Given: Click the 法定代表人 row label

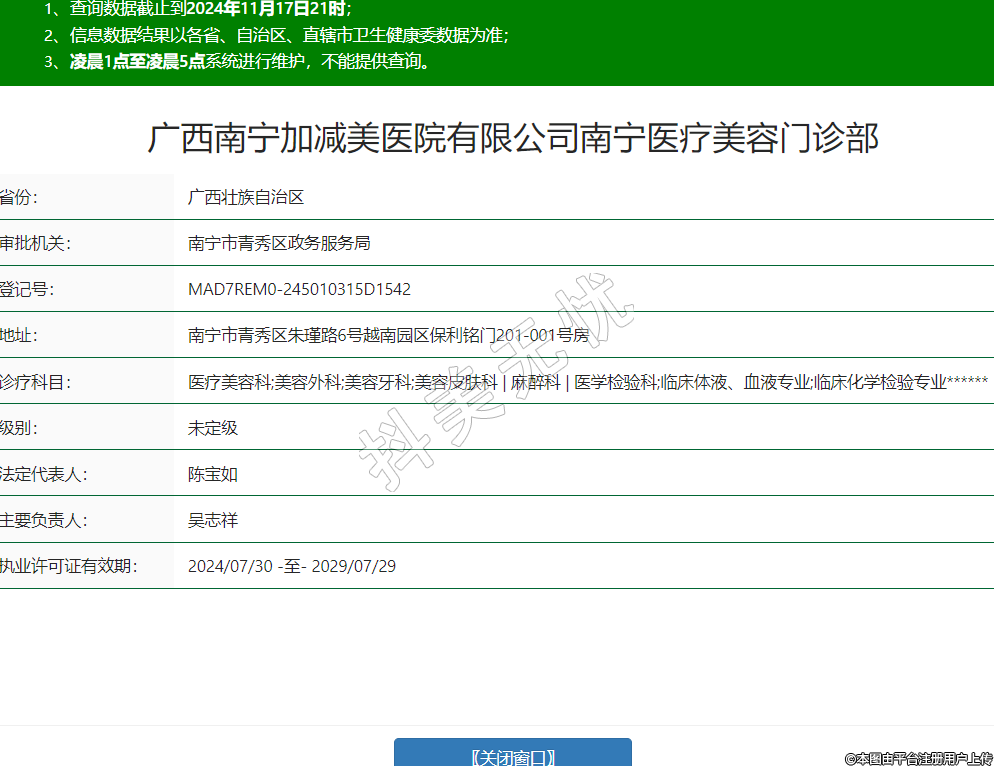Looking at the screenshot, I should 43,474.
